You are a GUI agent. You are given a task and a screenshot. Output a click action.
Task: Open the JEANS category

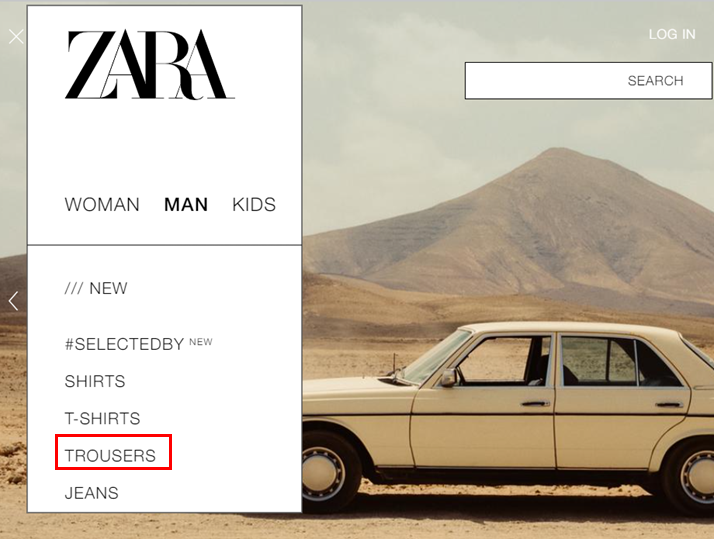[x=92, y=493]
